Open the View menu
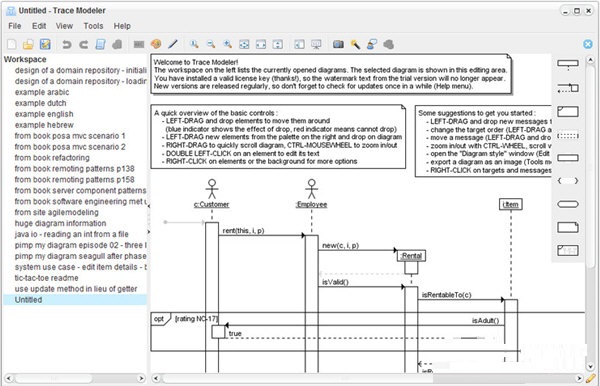 click(x=64, y=26)
